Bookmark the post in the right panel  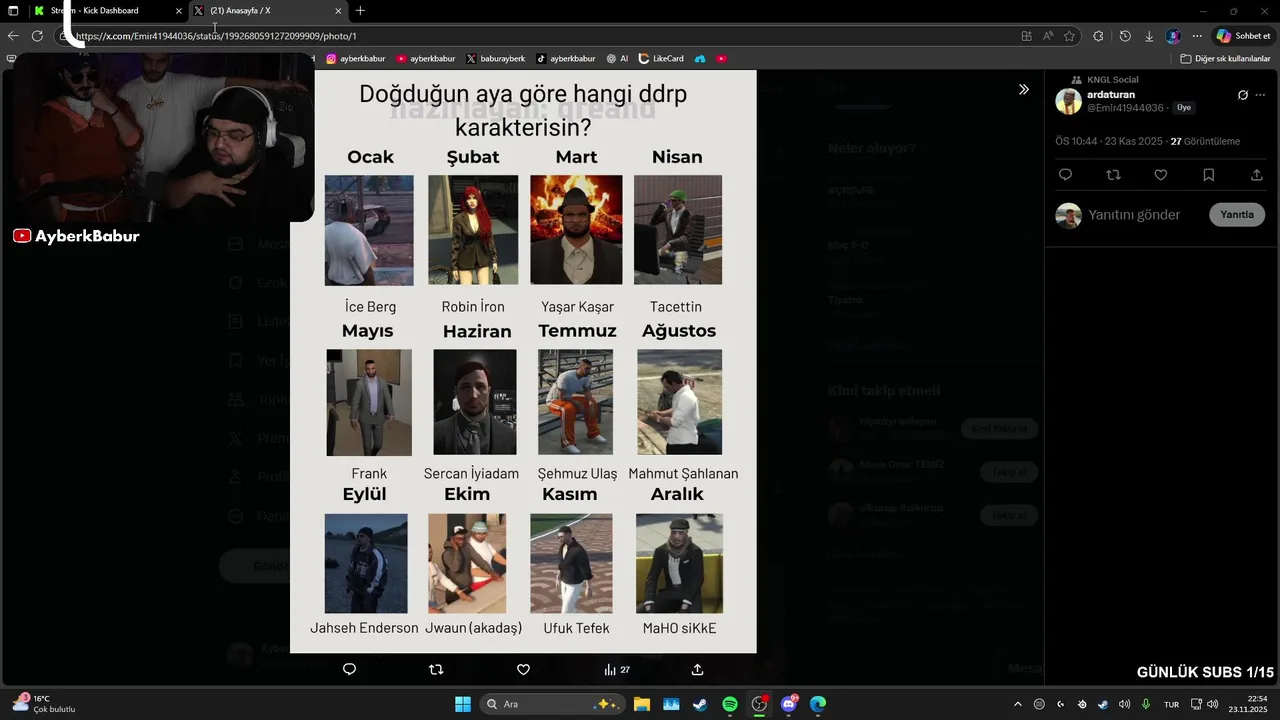(1209, 175)
